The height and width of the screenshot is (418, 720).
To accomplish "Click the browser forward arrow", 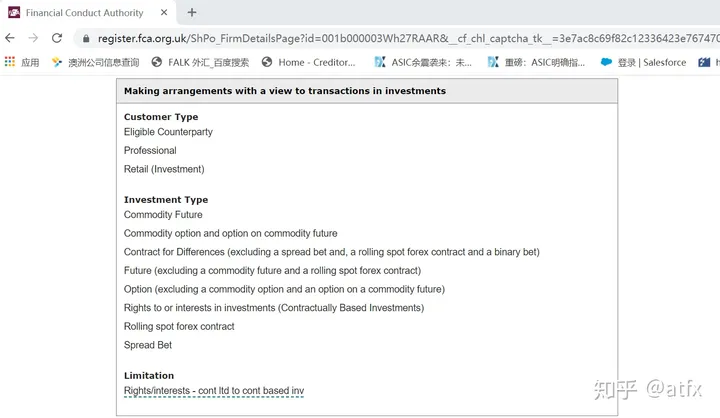I will click(x=33, y=38).
